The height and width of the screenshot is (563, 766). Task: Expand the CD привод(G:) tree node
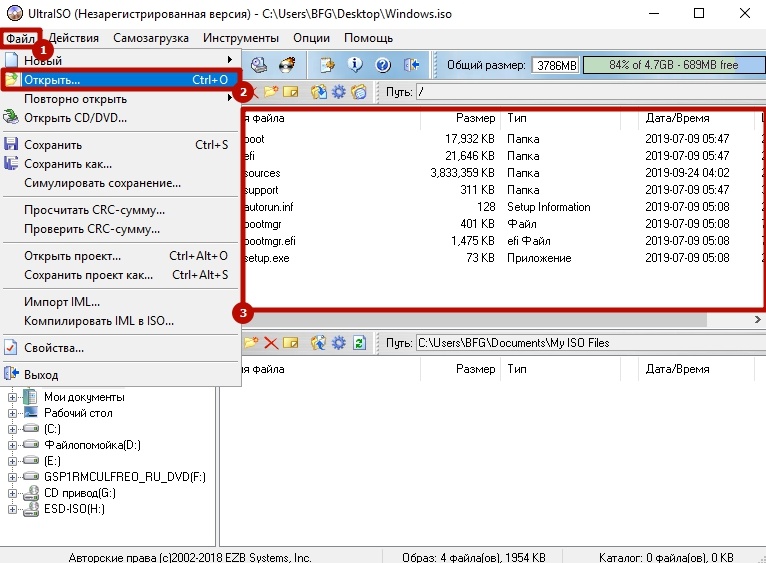(x=13, y=493)
